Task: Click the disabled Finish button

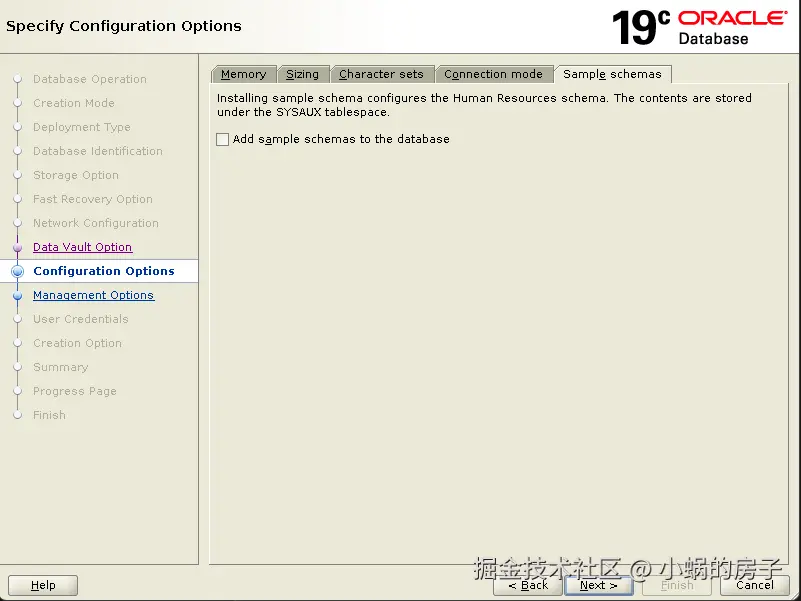Action: [677, 585]
